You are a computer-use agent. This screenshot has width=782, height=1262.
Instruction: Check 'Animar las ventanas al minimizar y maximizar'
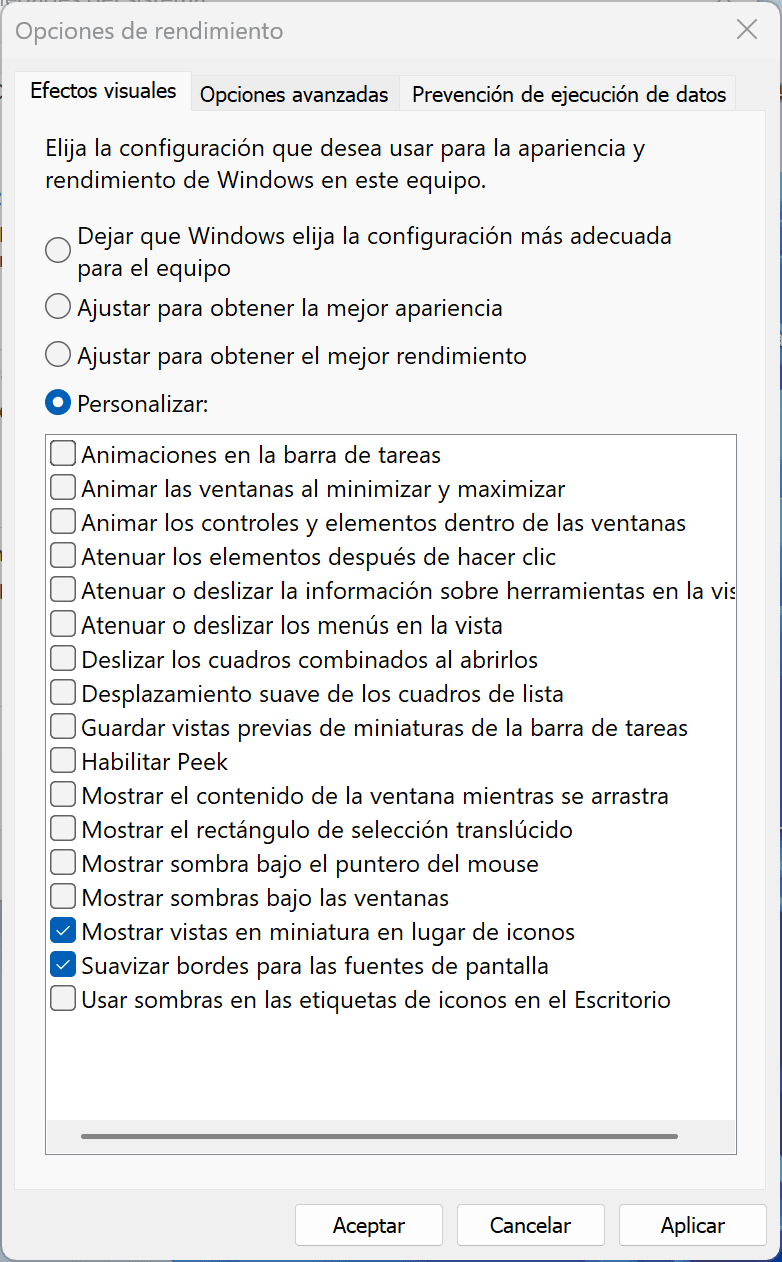click(62, 486)
